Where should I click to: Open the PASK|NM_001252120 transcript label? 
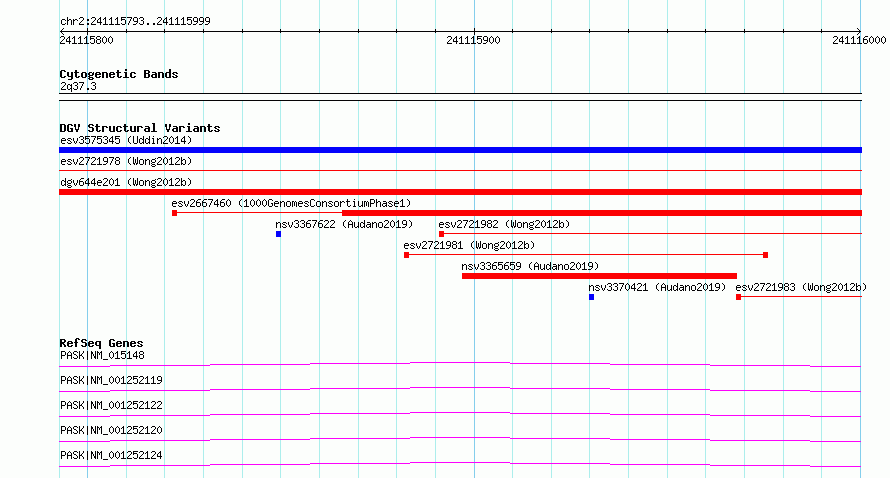pyautogui.click(x=111, y=430)
